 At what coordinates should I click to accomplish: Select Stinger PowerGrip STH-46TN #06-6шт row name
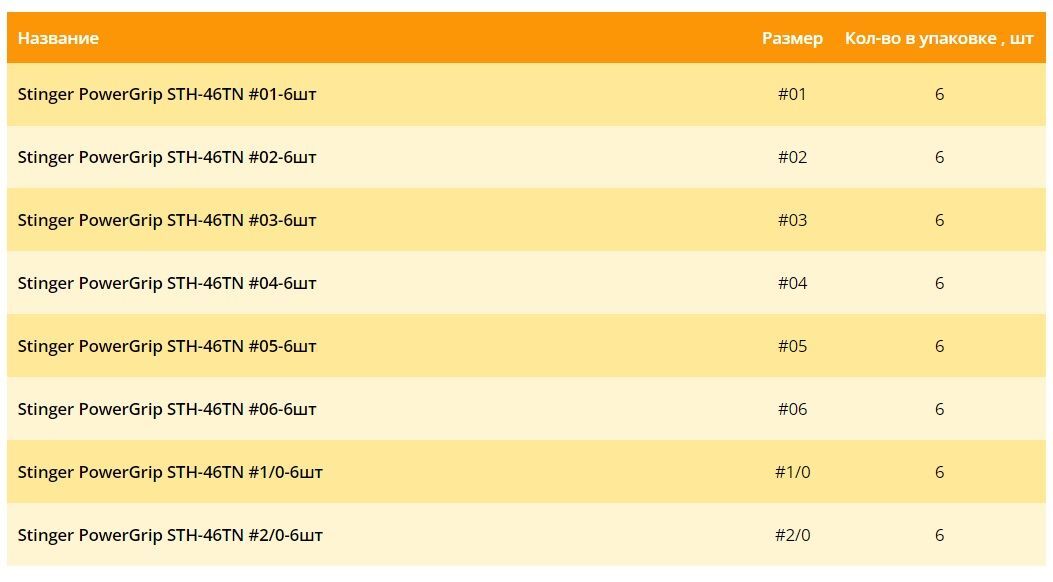click(x=167, y=409)
